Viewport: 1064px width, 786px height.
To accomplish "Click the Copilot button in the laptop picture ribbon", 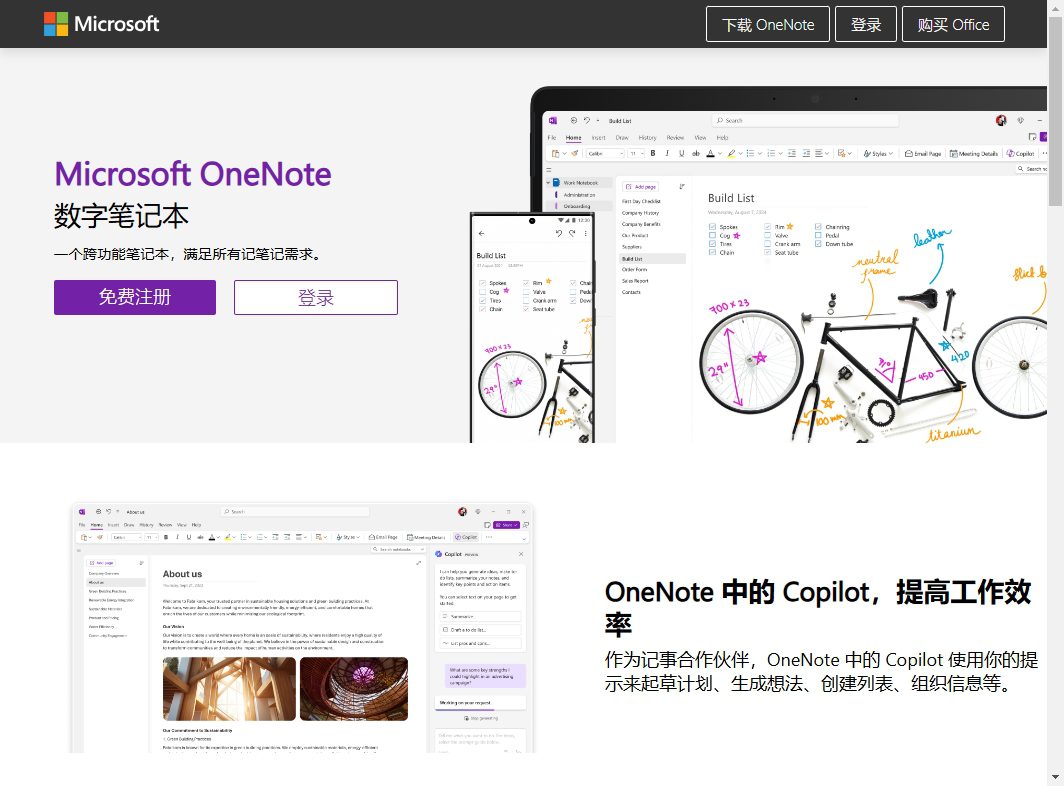I will pos(1021,153).
